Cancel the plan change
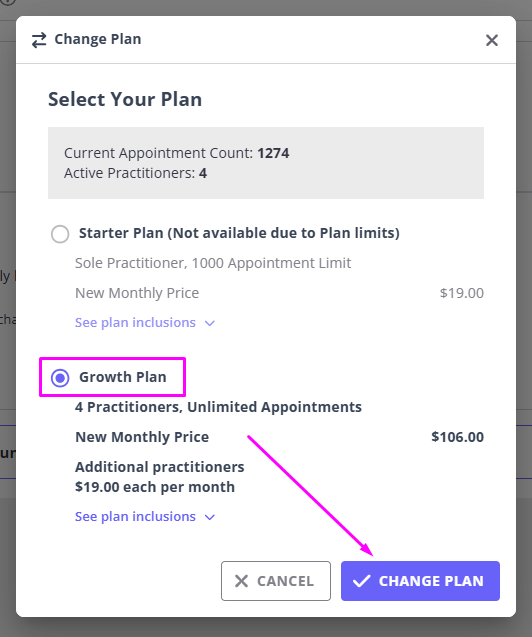532x637 pixels. click(276, 581)
